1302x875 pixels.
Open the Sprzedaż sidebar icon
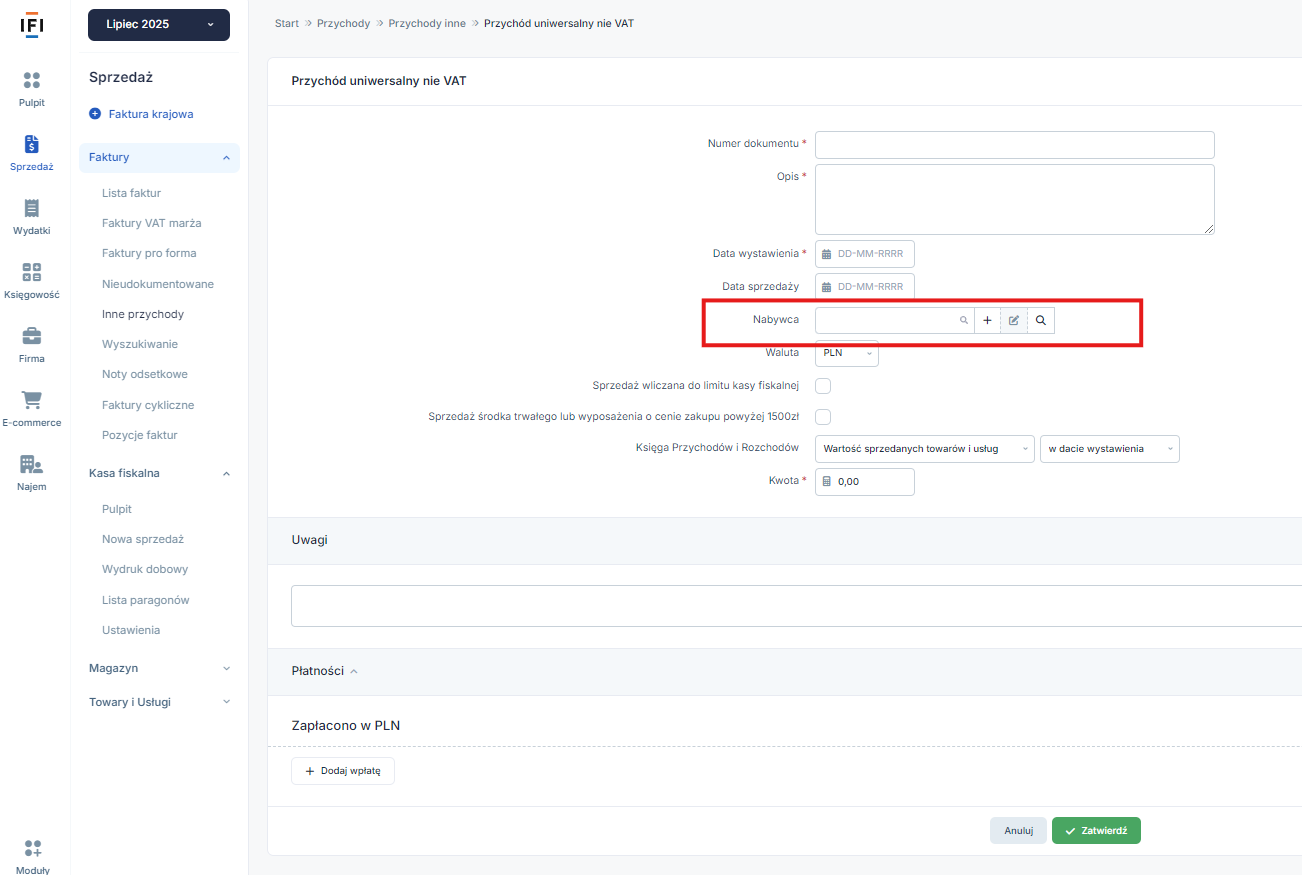pos(32,145)
